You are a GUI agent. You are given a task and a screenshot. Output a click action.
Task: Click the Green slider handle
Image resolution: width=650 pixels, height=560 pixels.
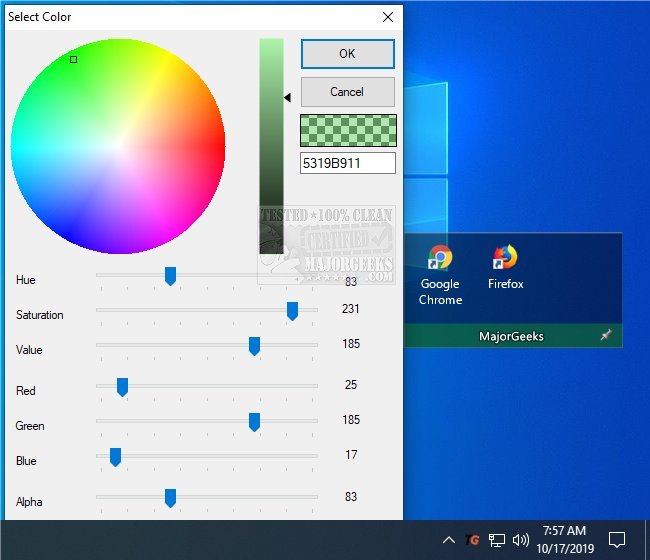pyautogui.click(x=254, y=422)
